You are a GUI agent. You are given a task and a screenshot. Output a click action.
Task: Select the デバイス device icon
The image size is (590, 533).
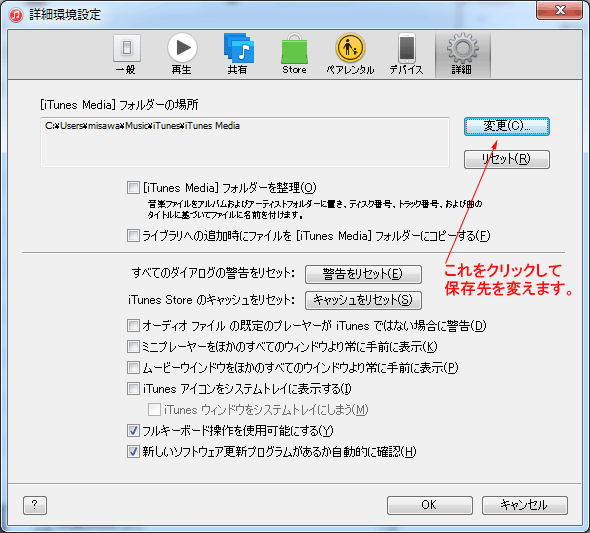coord(407,48)
